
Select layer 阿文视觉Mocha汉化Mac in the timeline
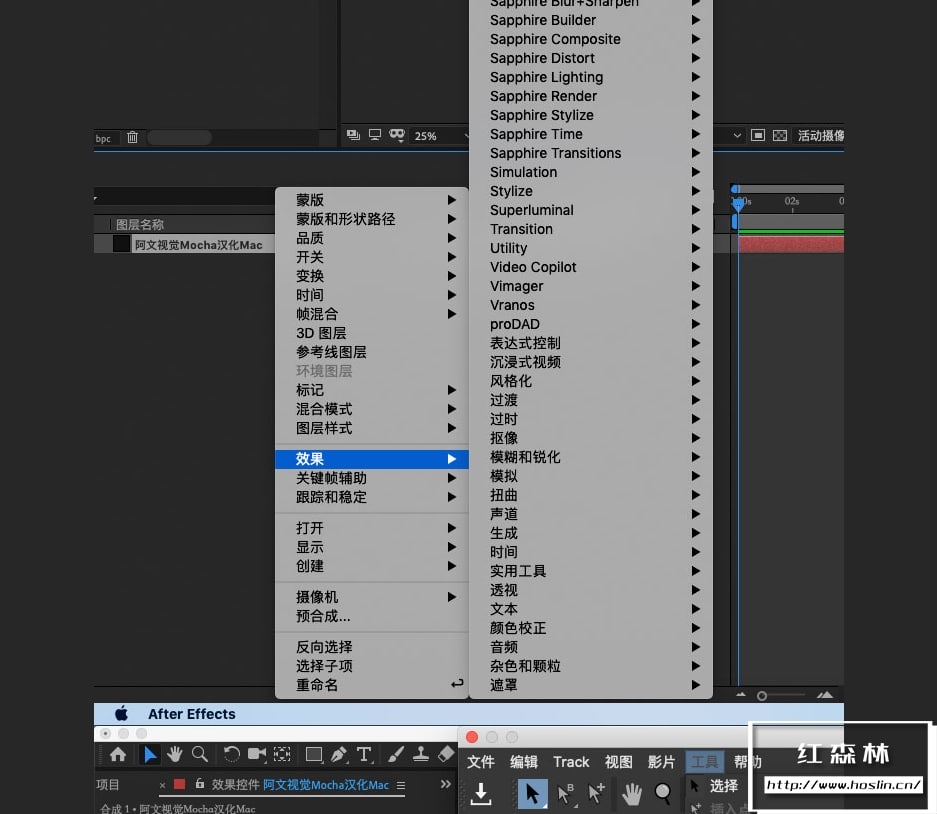pyautogui.click(x=198, y=245)
